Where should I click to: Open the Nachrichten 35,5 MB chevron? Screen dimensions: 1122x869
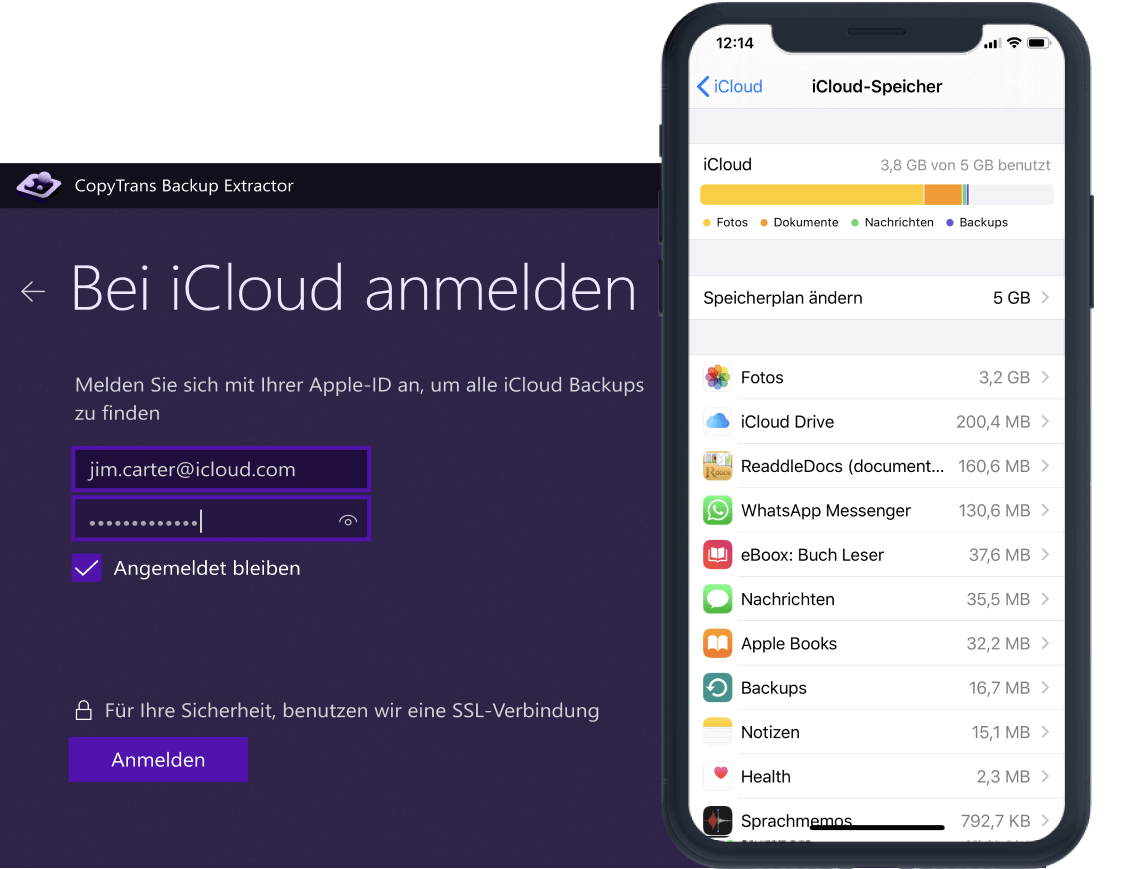(1045, 599)
